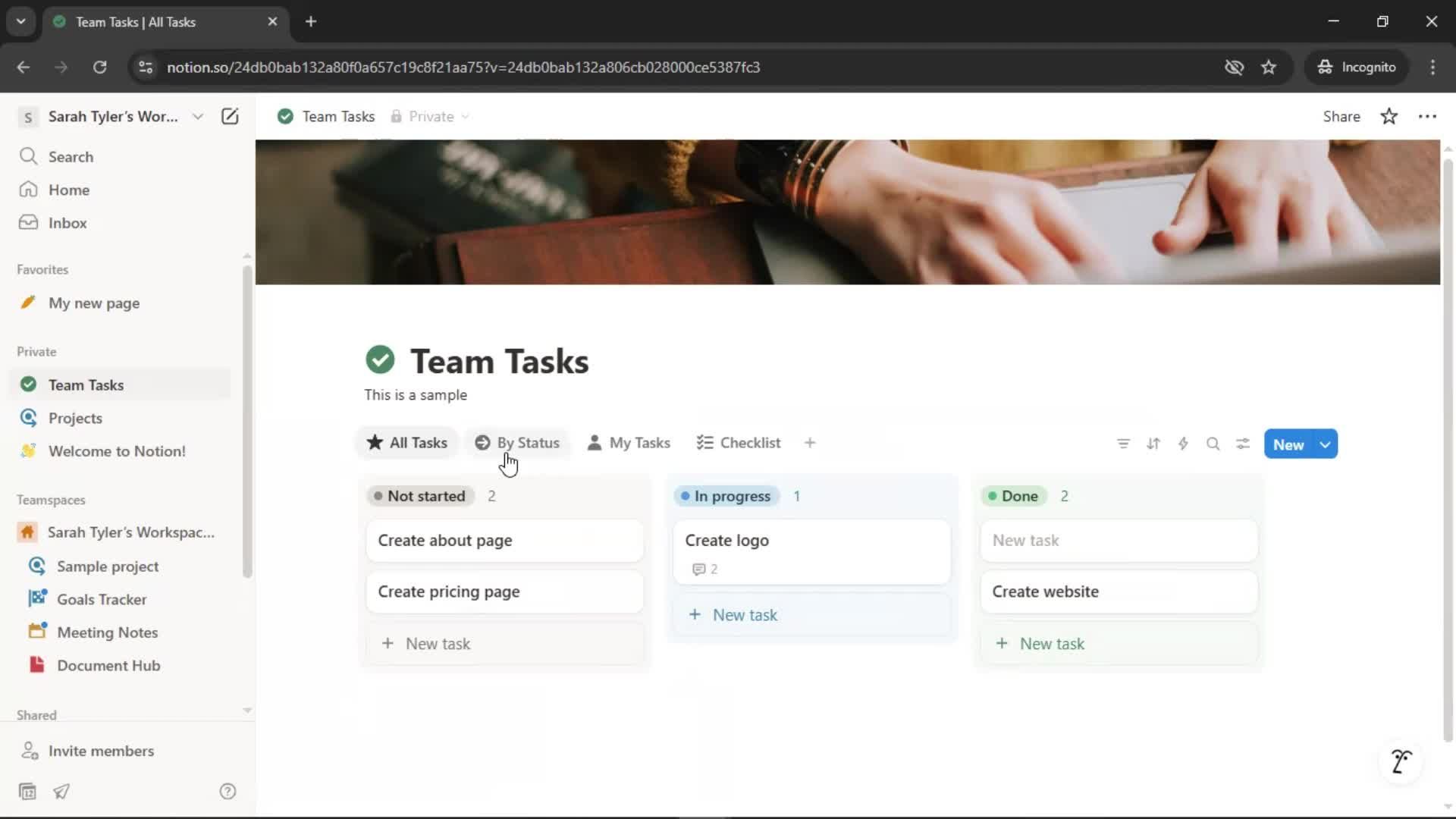Open the Private sharing dropdown
The width and height of the screenshot is (1456, 819).
pyautogui.click(x=430, y=116)
